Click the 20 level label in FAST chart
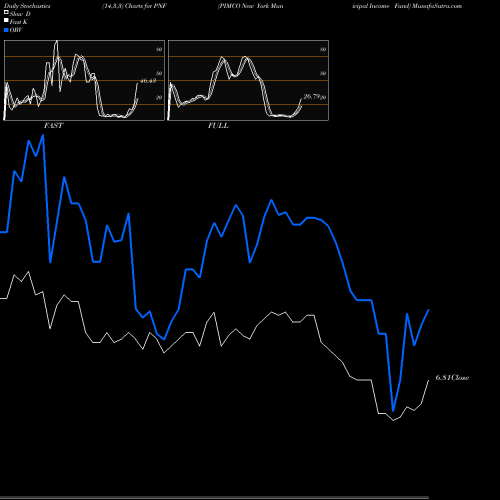This screenshot has width=500, height=500. tap(159, 97)
